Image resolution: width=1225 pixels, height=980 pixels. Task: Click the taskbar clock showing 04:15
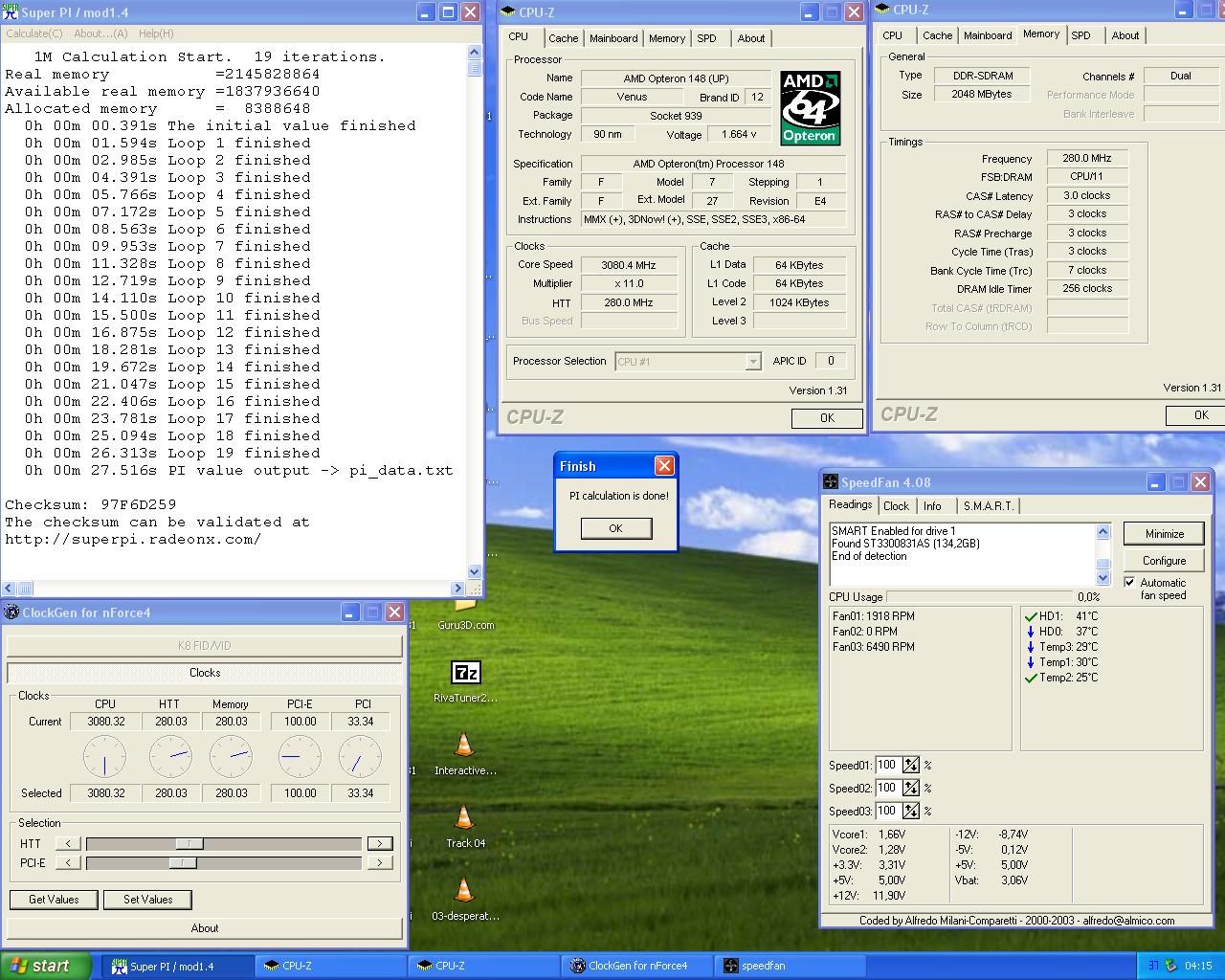point(1198,966)
